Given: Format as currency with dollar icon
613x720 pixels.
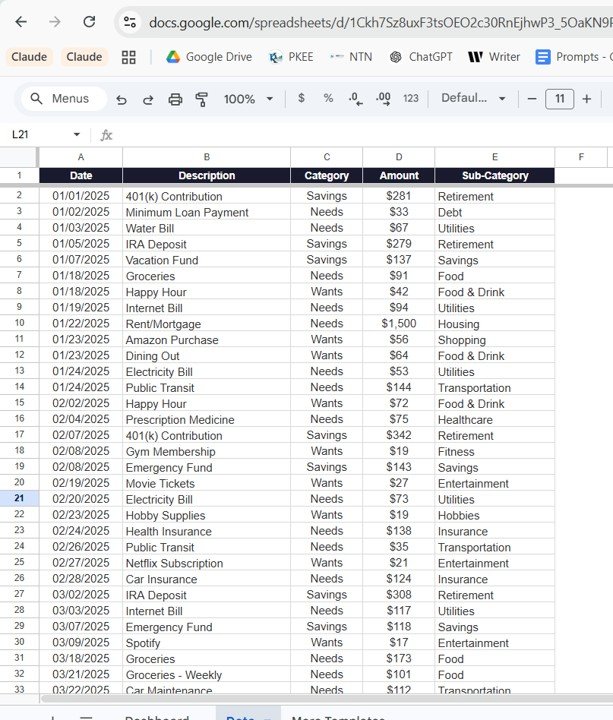Looking at the screenshot, I should [302, 99].
